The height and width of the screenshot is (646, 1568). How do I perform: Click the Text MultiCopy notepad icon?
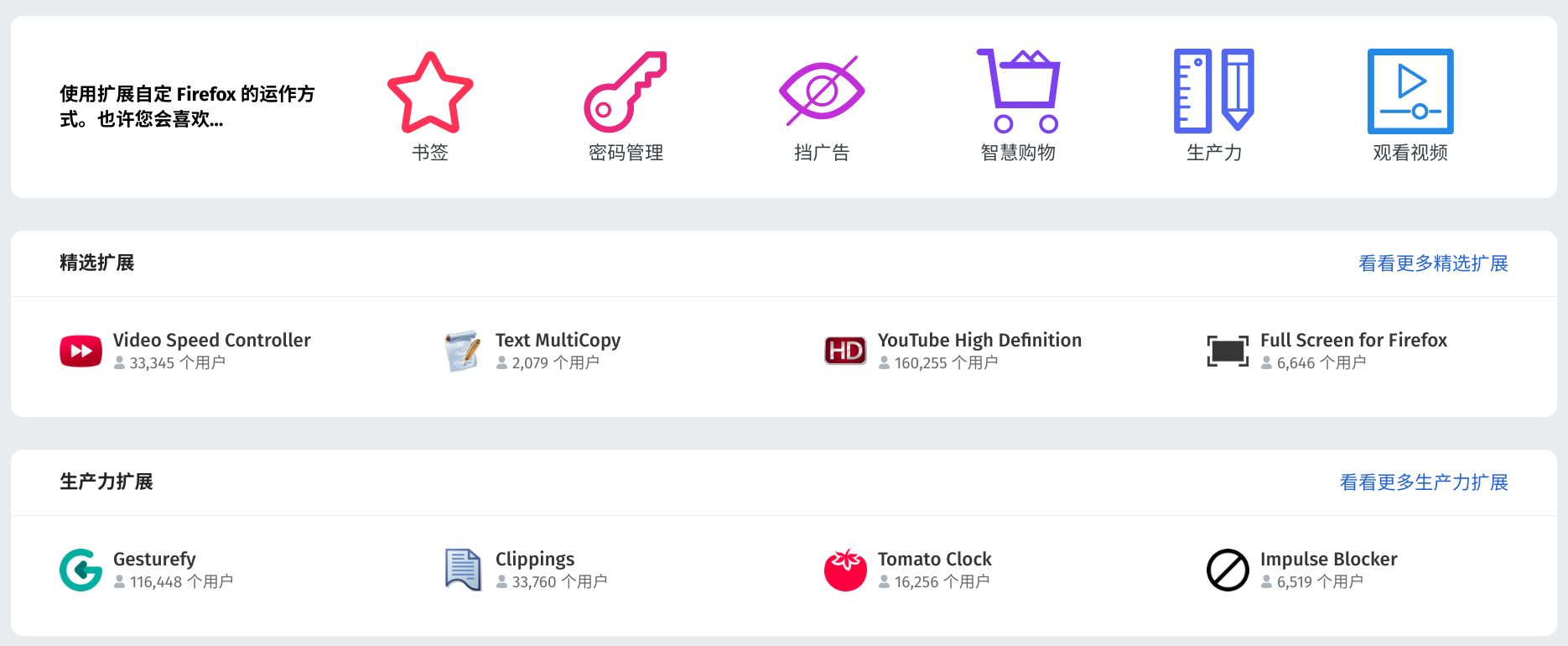463,351
